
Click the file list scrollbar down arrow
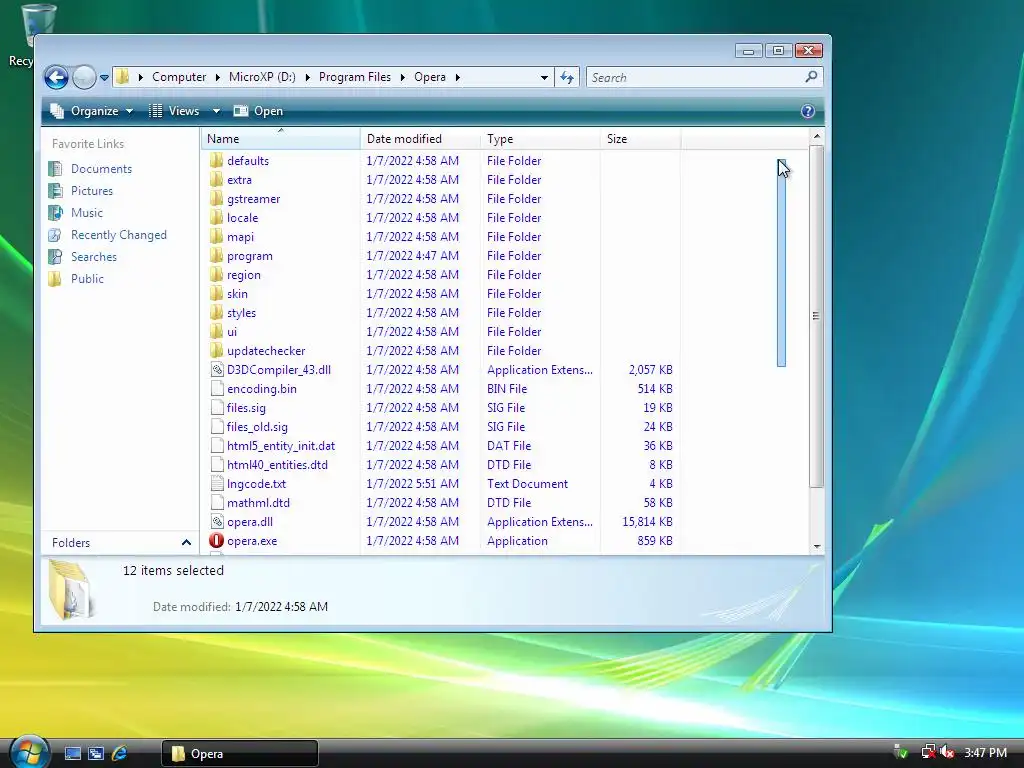click(x=816, y=547)
